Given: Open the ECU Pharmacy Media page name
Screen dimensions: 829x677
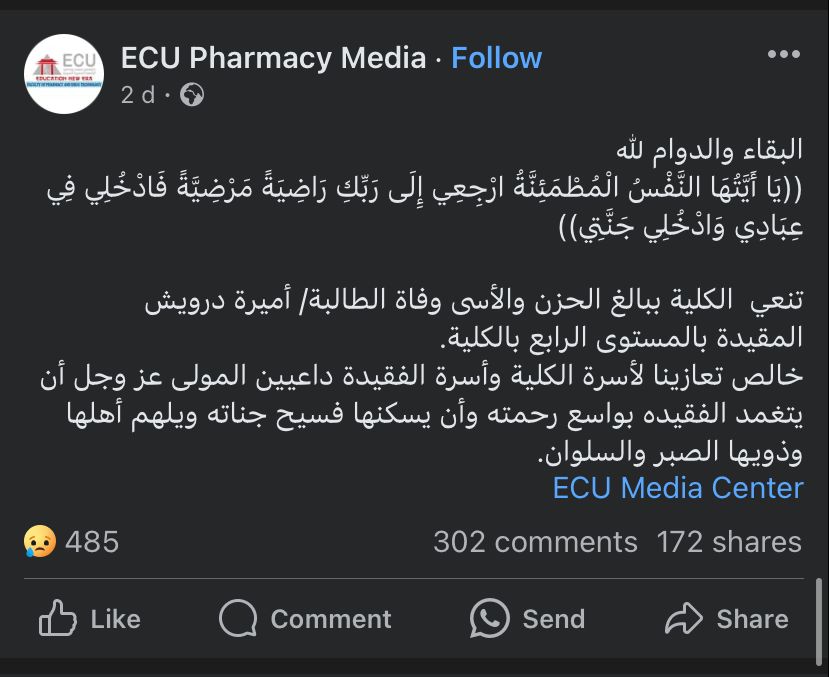Looking at the screenshot, I should coord(273,58).
